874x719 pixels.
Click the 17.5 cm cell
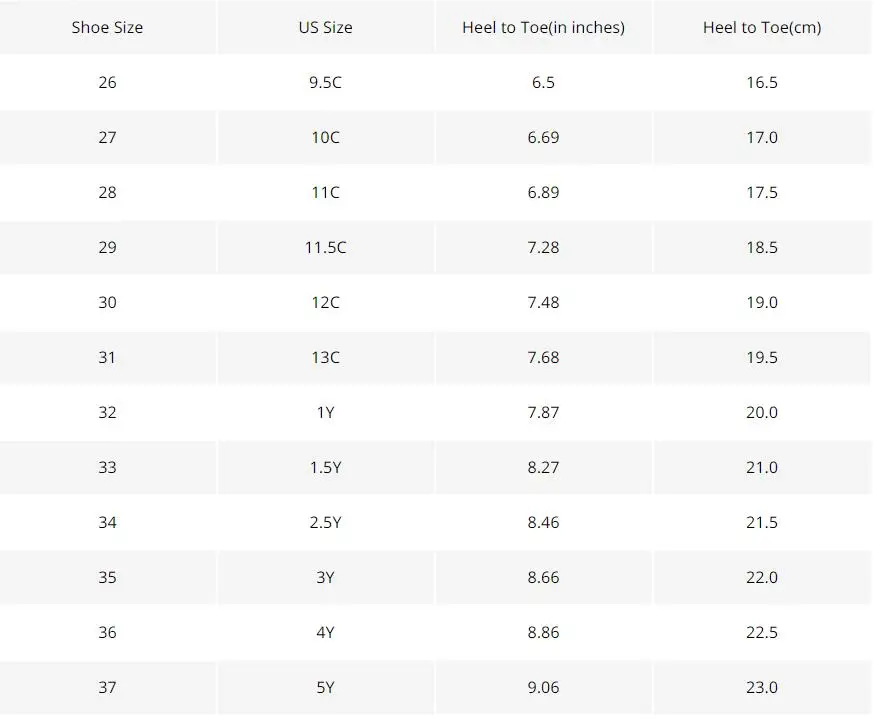[762, 192]
